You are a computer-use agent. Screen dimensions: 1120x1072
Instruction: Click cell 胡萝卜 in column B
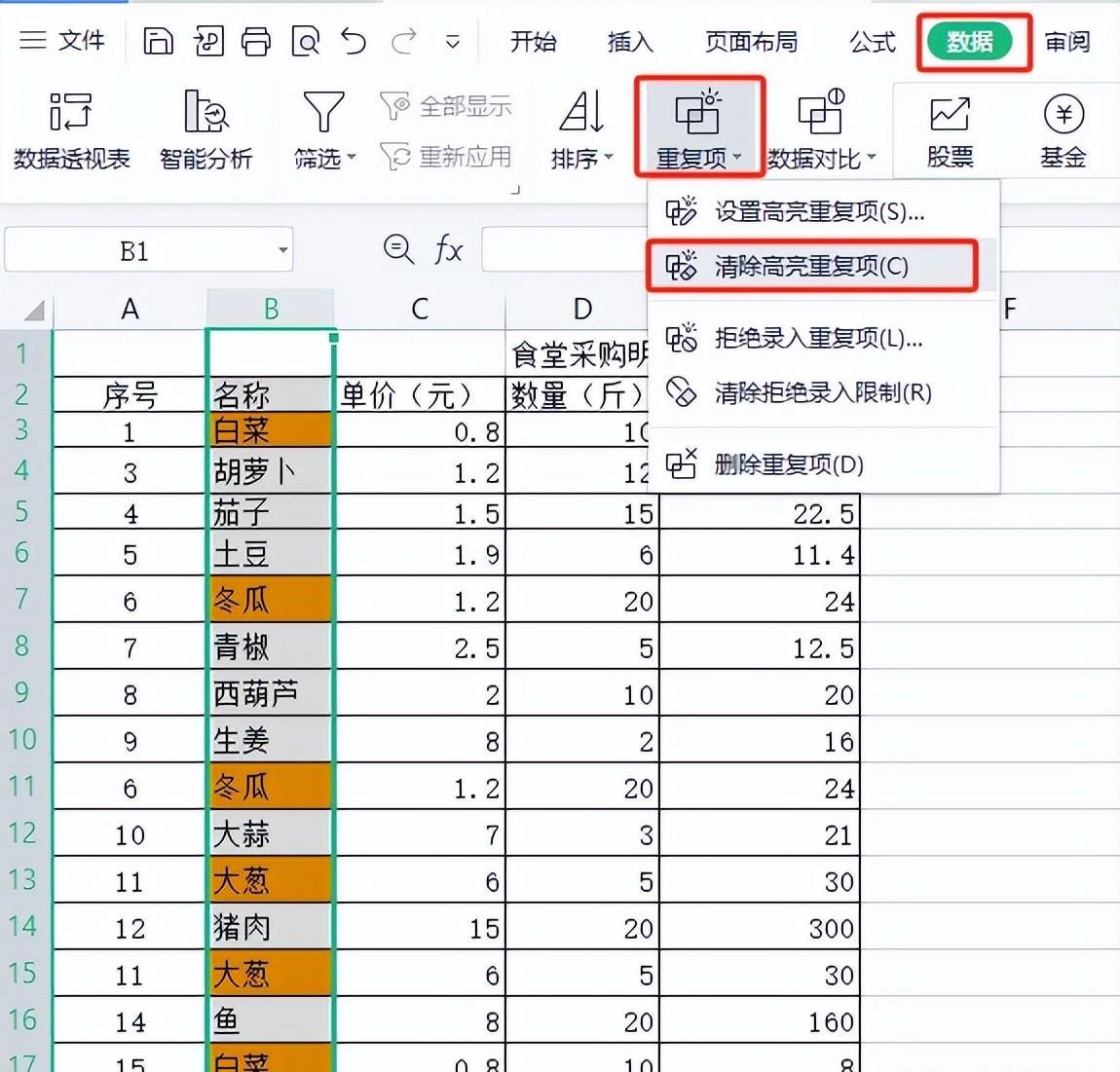click(270, 470)
